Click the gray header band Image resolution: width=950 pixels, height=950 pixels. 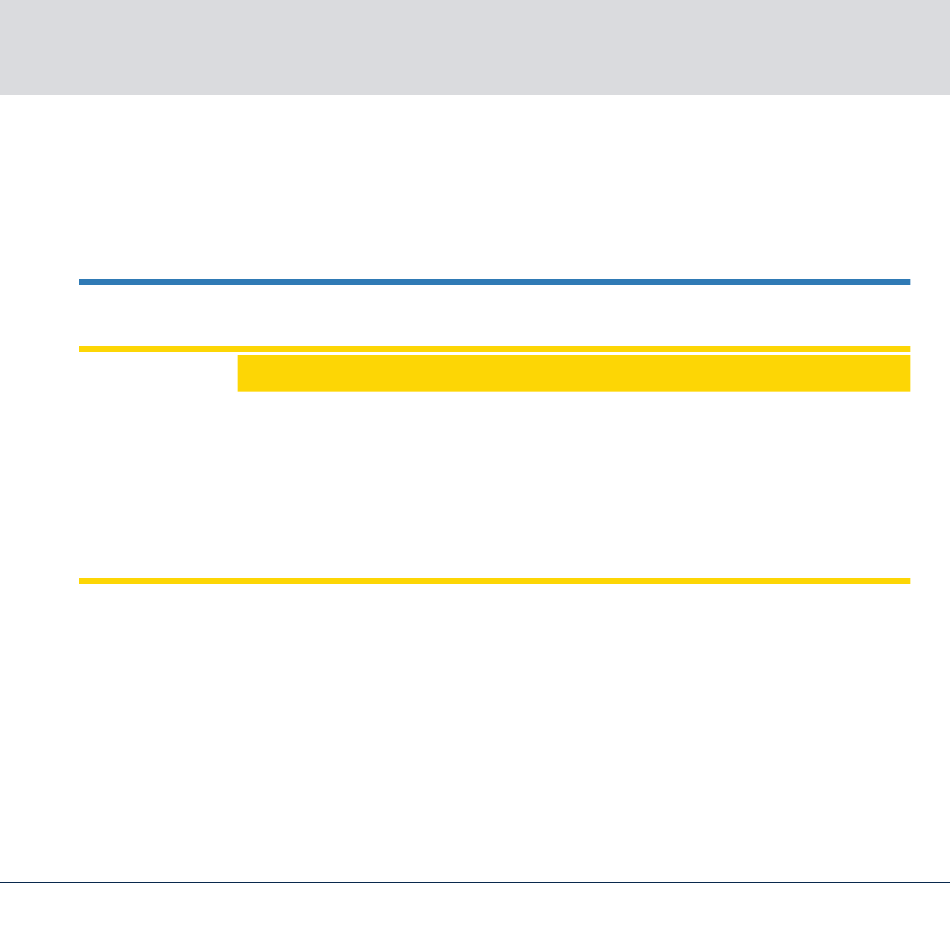475,47
